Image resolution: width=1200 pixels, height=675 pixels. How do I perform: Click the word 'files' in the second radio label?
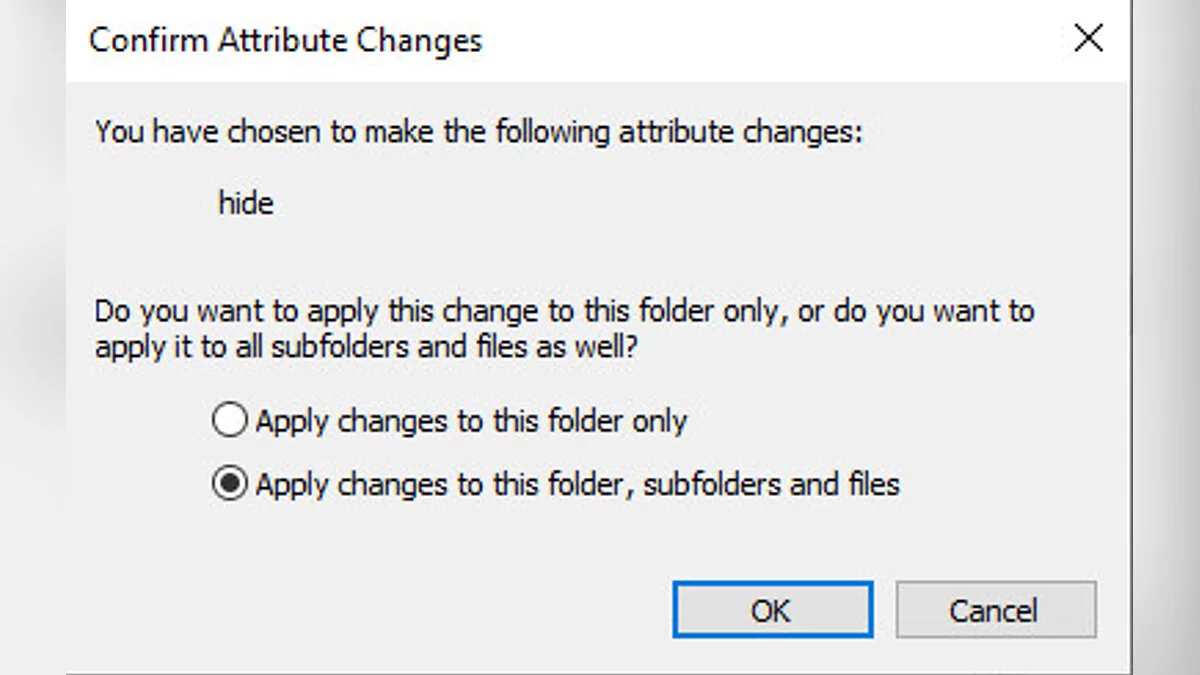click(x=874, y=485)
